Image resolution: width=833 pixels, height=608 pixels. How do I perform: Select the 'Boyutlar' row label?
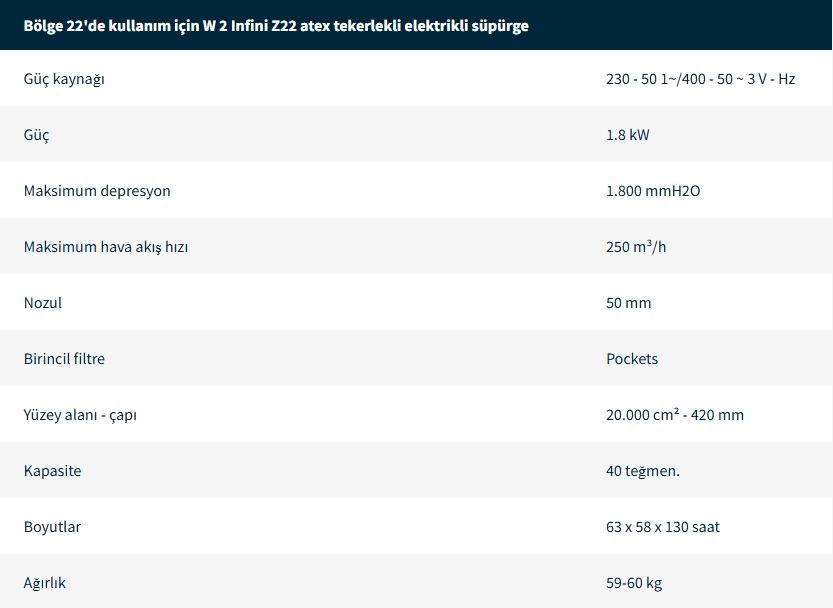[52, 526]
